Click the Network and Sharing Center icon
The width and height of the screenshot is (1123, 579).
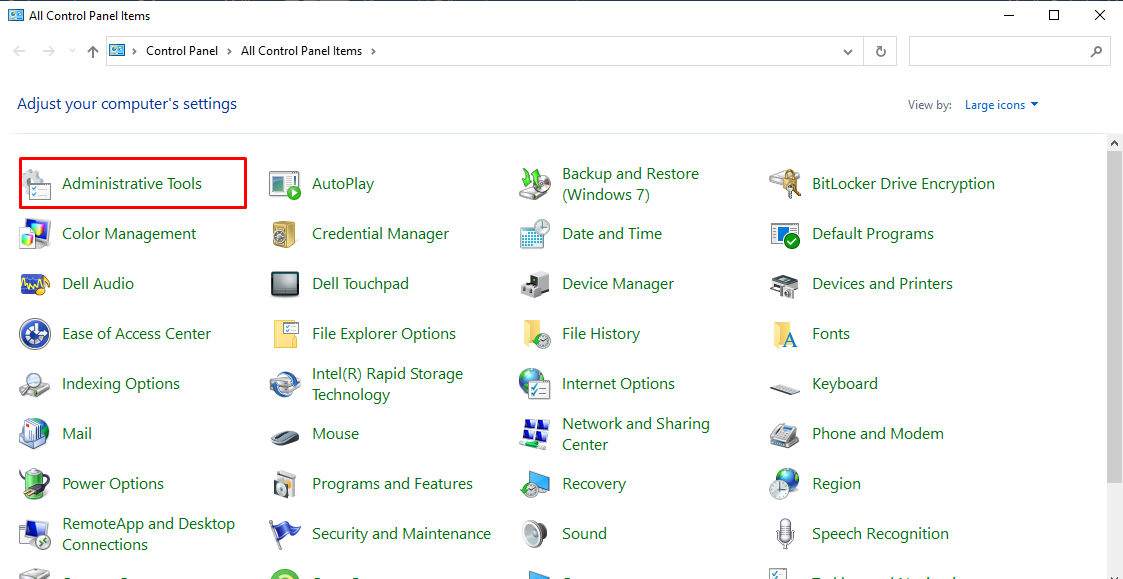[535, 434]
